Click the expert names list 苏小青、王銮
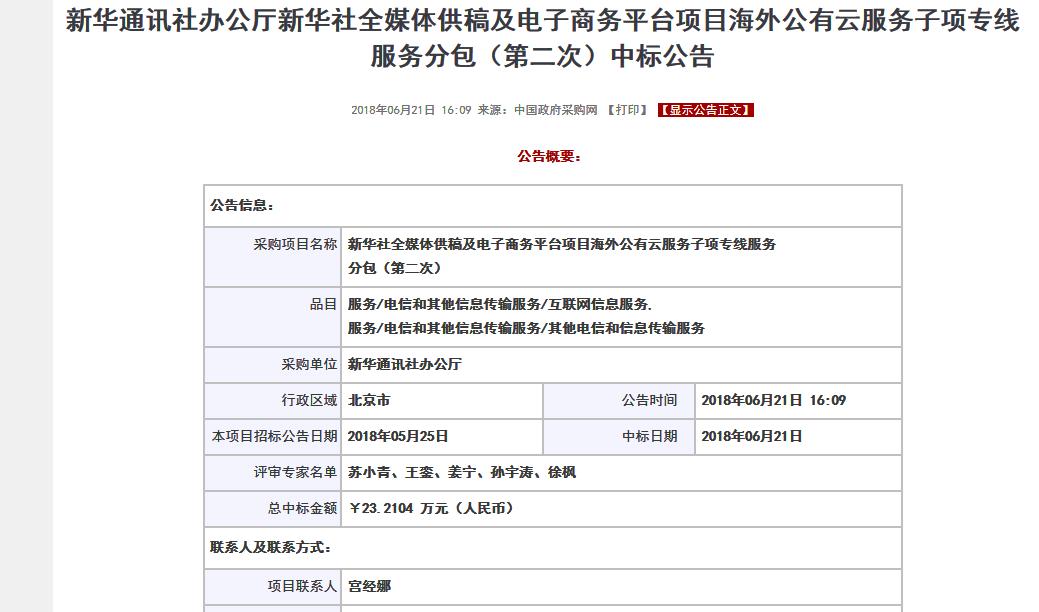This screenshot has width=1039, height=612. pos(462,472)
